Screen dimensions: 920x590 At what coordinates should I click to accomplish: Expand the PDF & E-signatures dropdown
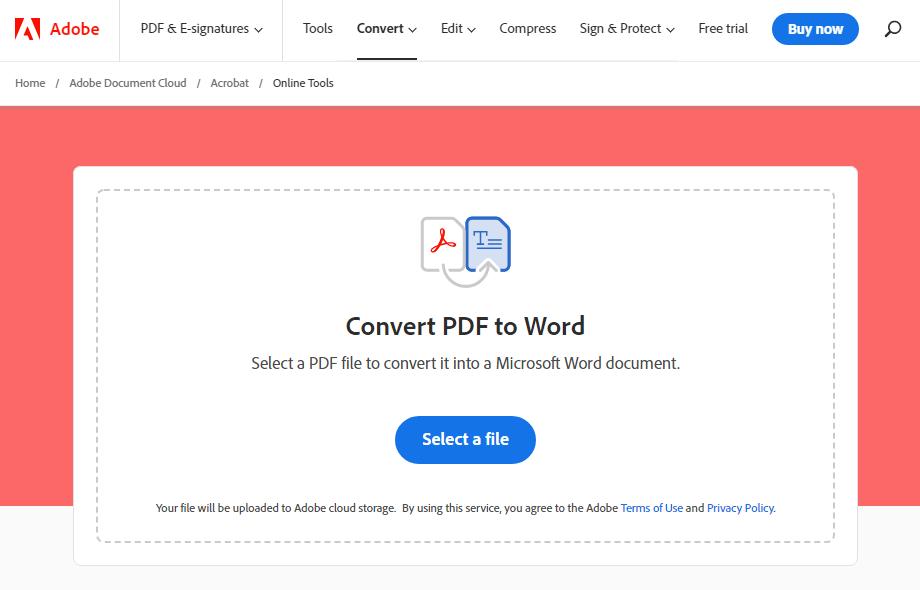pos(200,29)
